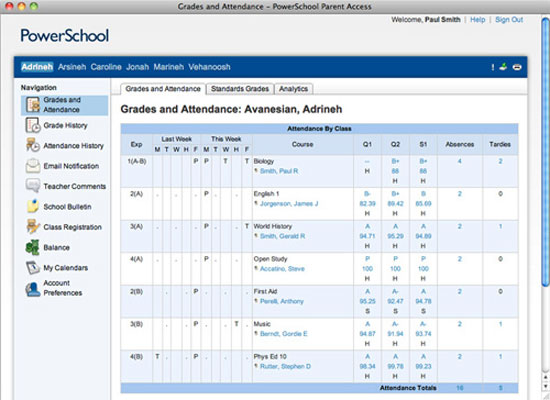This screenshot has width=550, height=400.
Task: Open World History tardies count 1
Action: point(501,226)
